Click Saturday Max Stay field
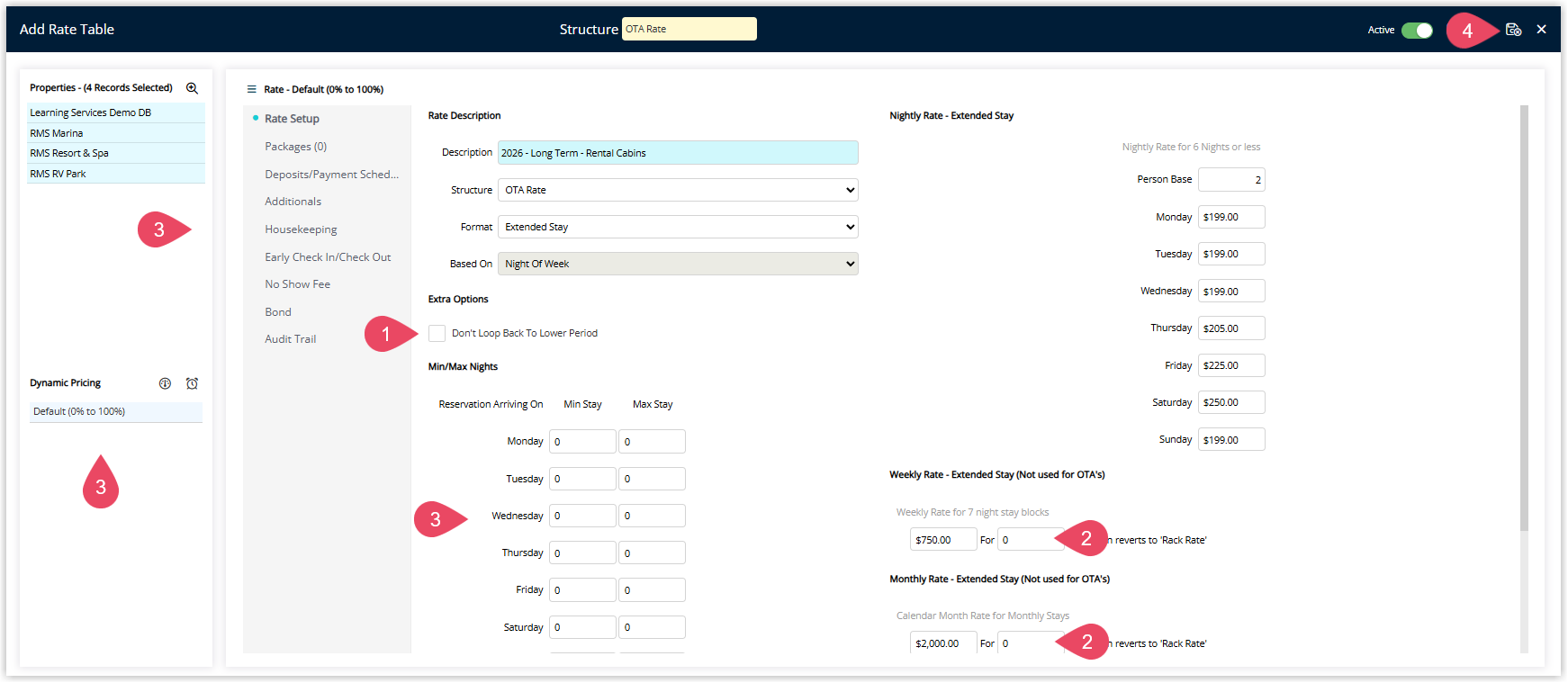Viewport: 1568px width, 683px height. point(652,627)
